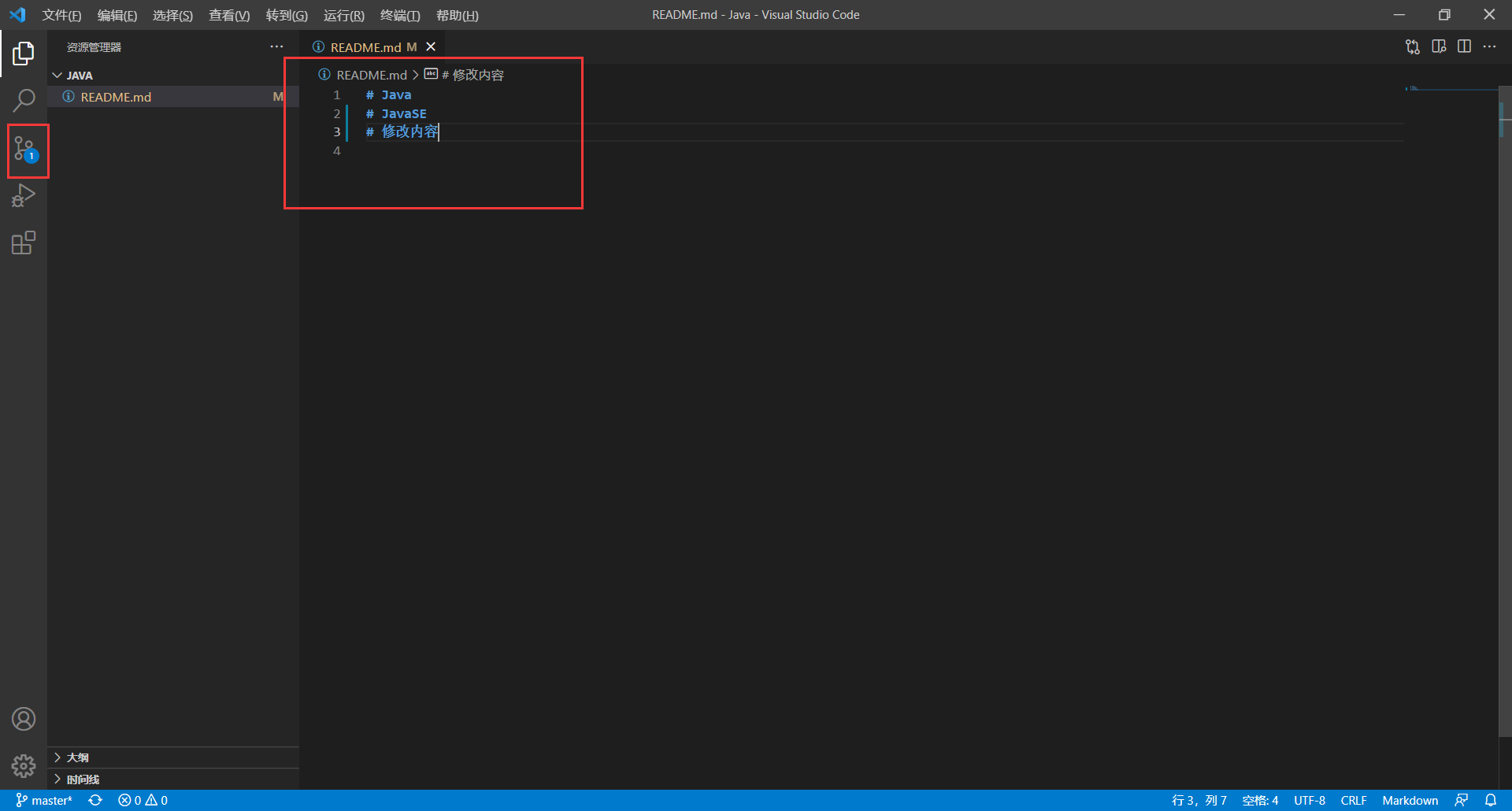Click line 1 text '# Java'
This screenshot has height=811, width=1512.
388,94
